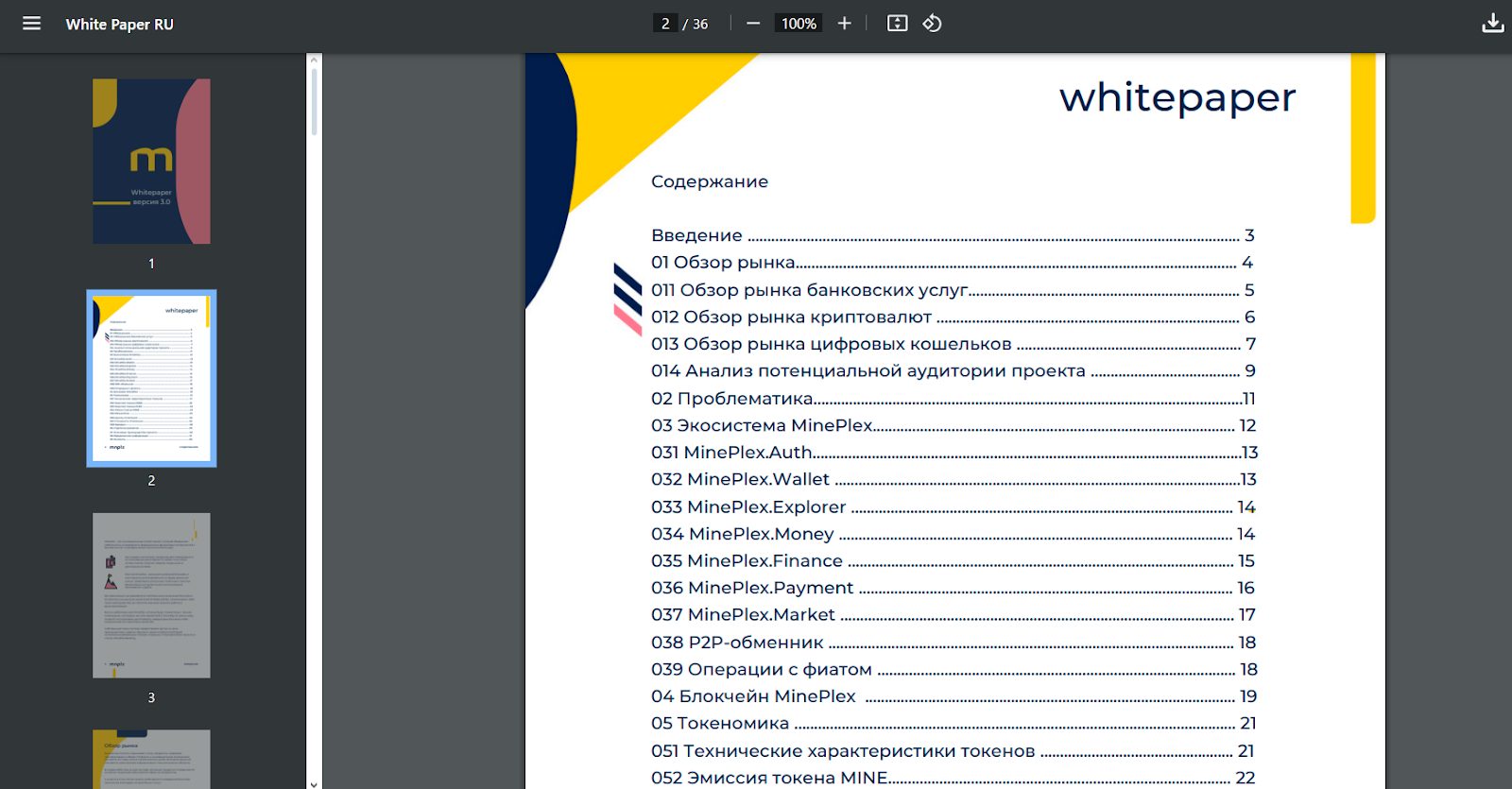1512x789 pixels.
Task: Click the '036 MinePlex.Payment' contents line
Action: click(x=953, y=588)
